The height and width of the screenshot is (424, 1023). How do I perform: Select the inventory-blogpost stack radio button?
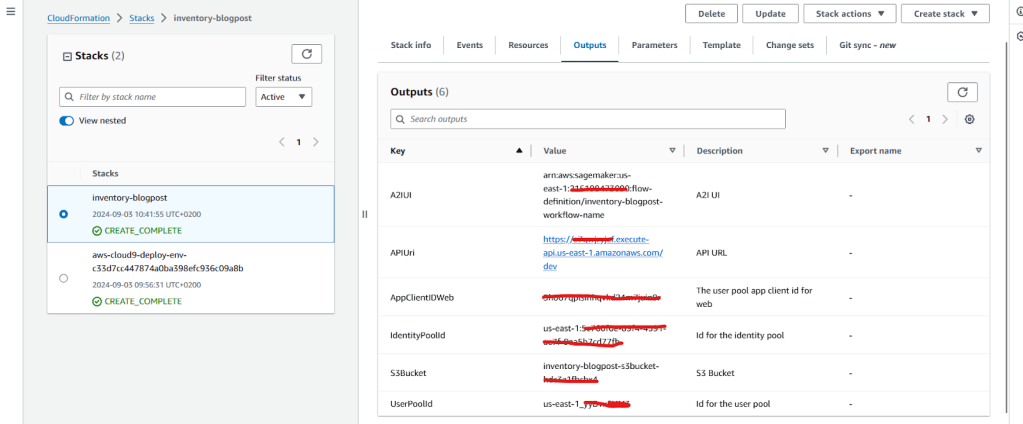65,213
